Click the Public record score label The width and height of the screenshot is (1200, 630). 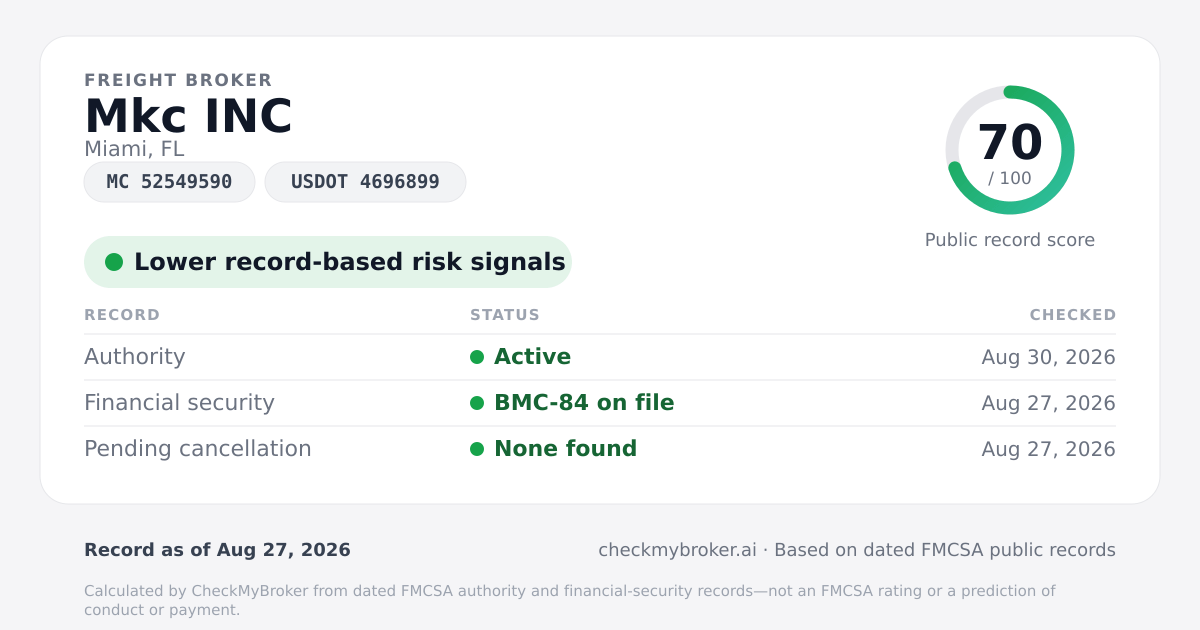(1010, 240)
